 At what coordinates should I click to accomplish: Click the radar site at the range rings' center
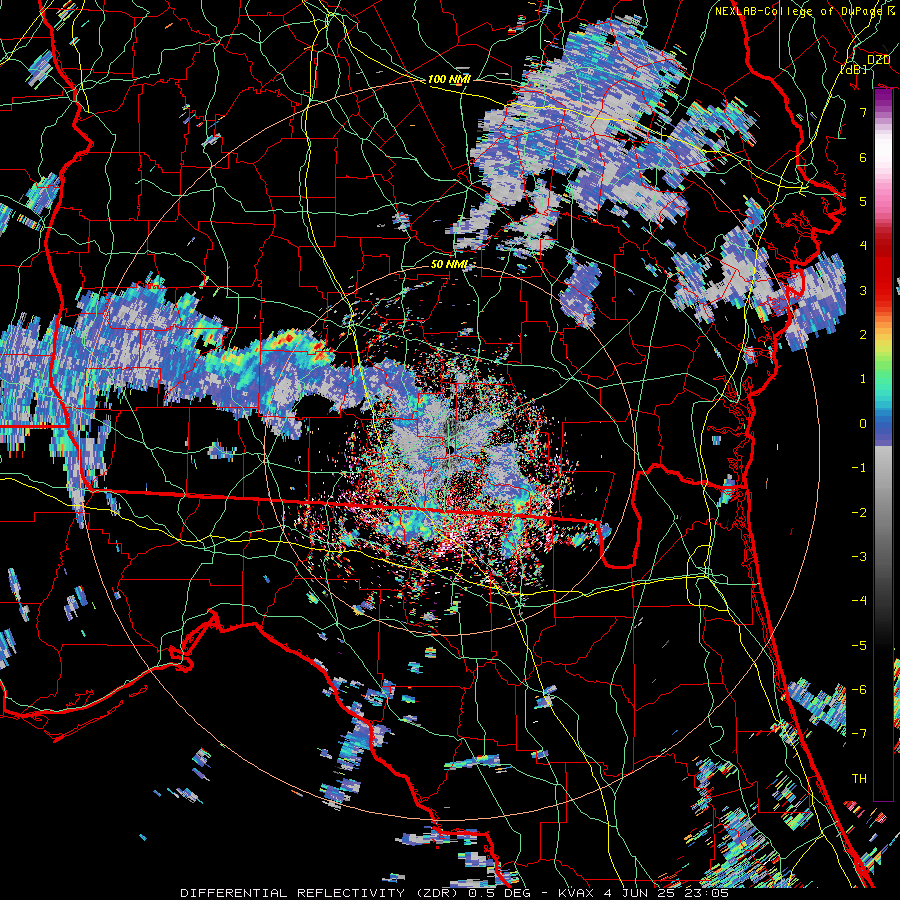(x=451, y=449)
